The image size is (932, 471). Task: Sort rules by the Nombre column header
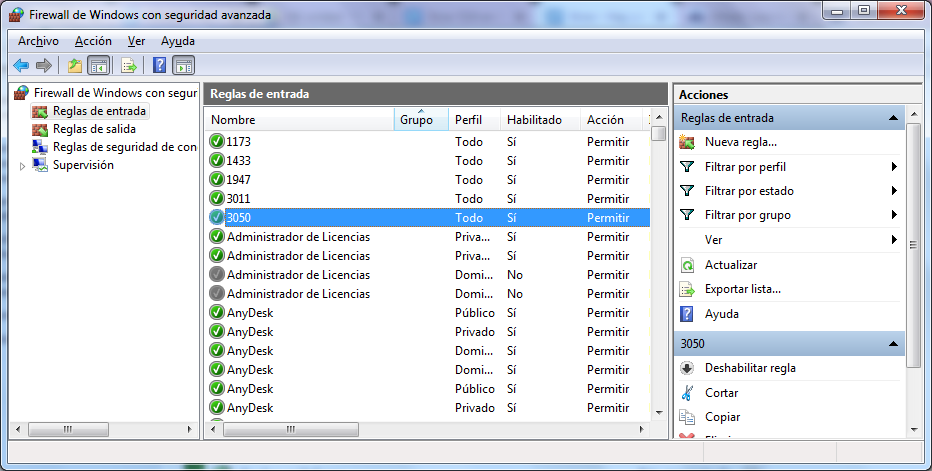[300, 120]
